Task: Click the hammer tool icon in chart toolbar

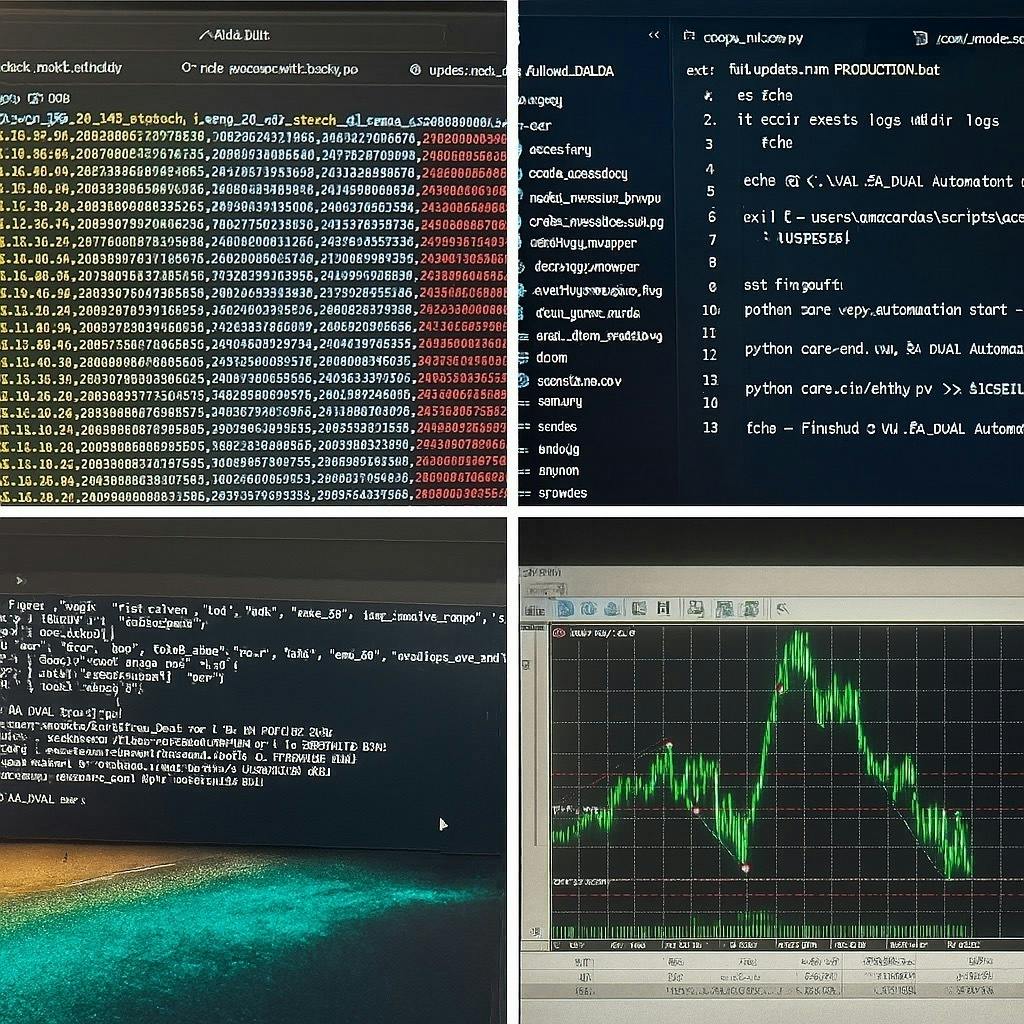Action: (x=782, y=608)
